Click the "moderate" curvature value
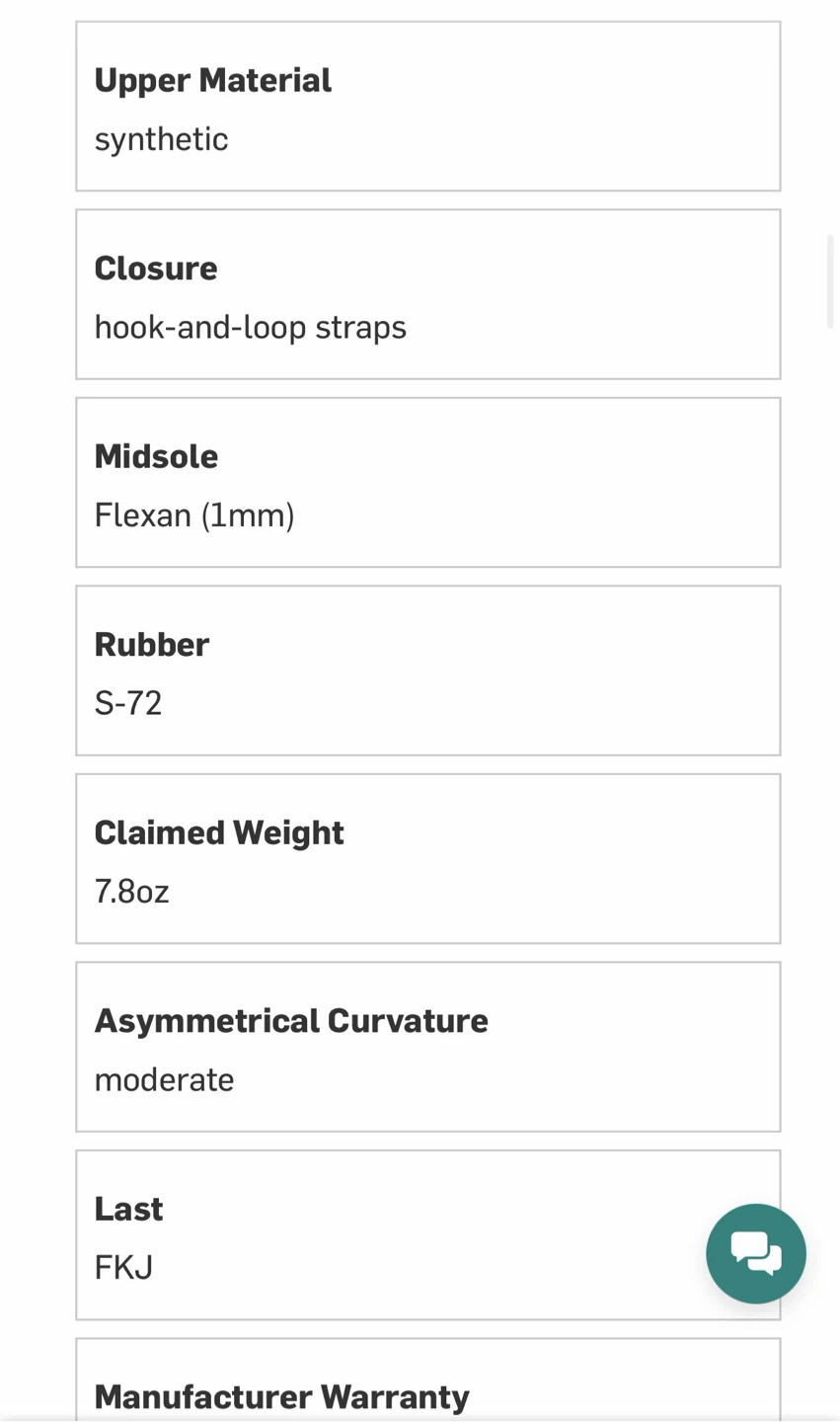840x1422 pixels. pos(164,1079)
